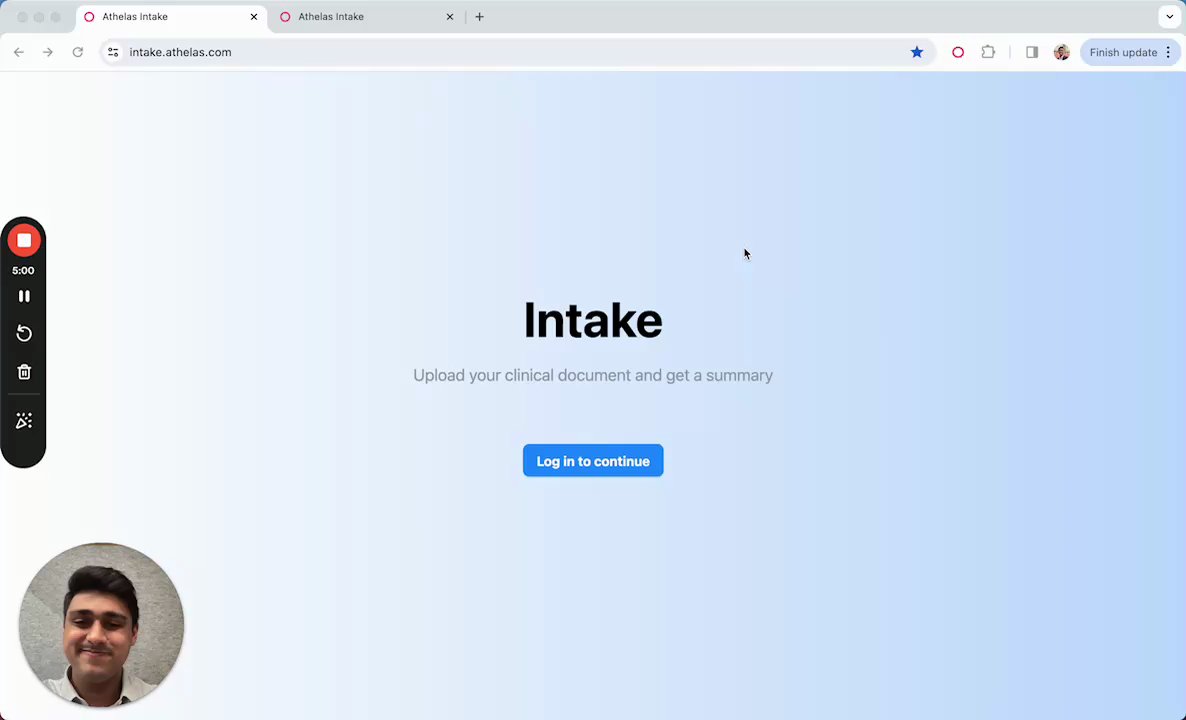Screen dimensions: 1186x720
Task: Open the red circle extension icon
Action: (958, 52)
